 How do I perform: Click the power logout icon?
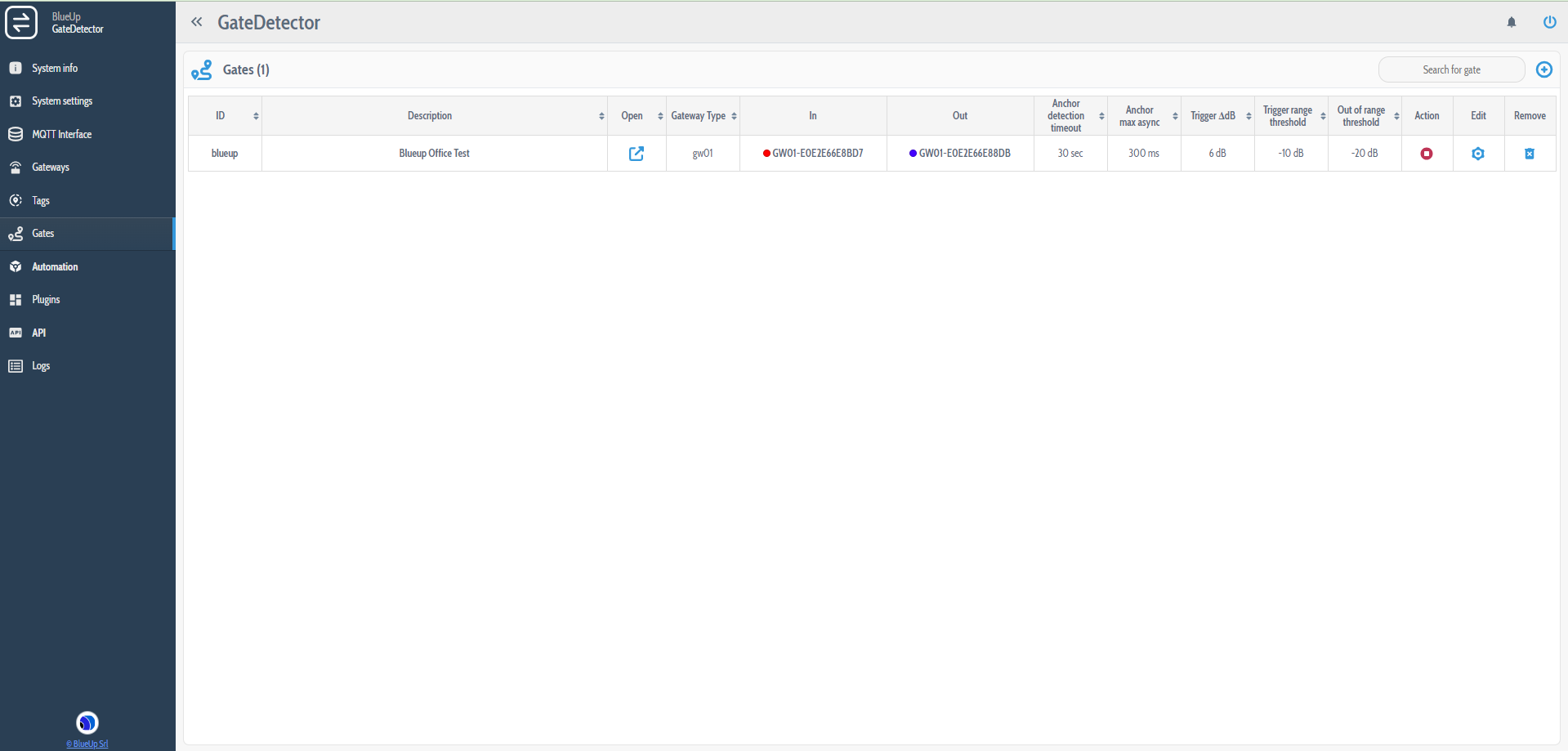1549,22
